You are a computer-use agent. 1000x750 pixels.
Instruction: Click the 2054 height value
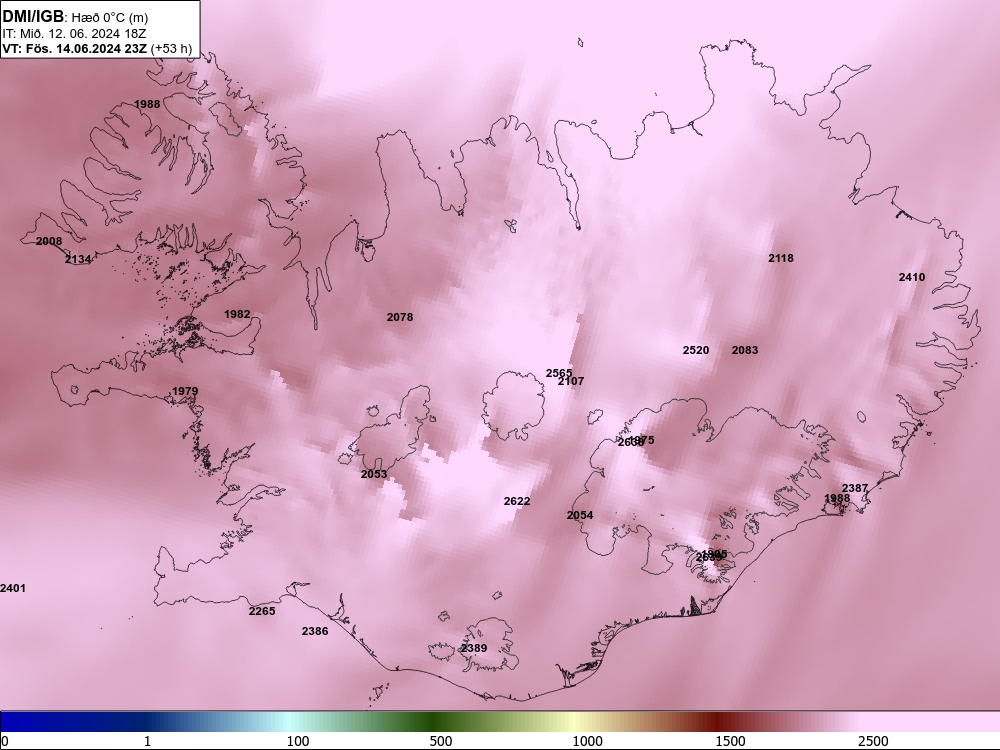pyautogui.click(x=580, y=515)
